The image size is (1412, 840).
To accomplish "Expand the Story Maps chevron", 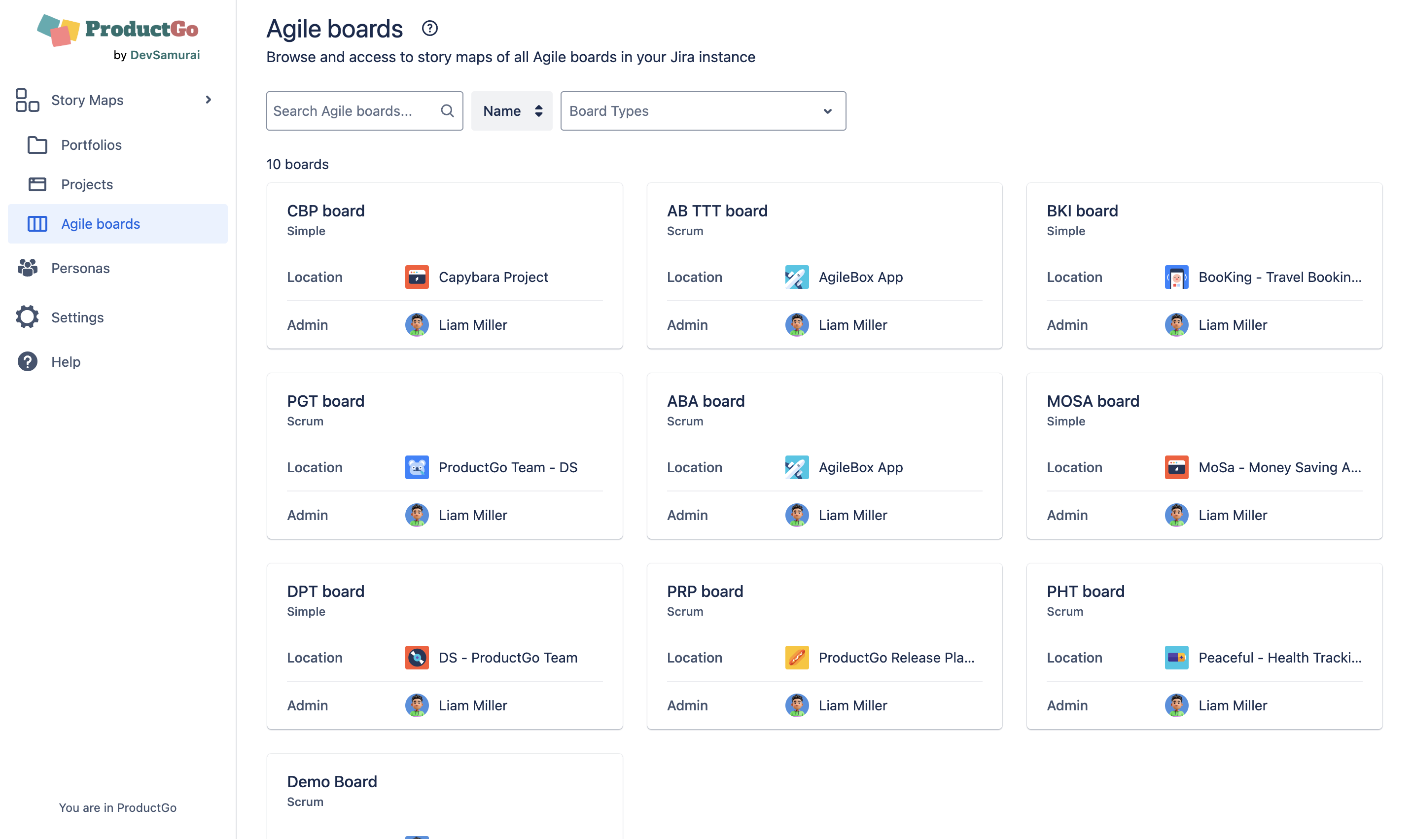I will coord(208,100).
